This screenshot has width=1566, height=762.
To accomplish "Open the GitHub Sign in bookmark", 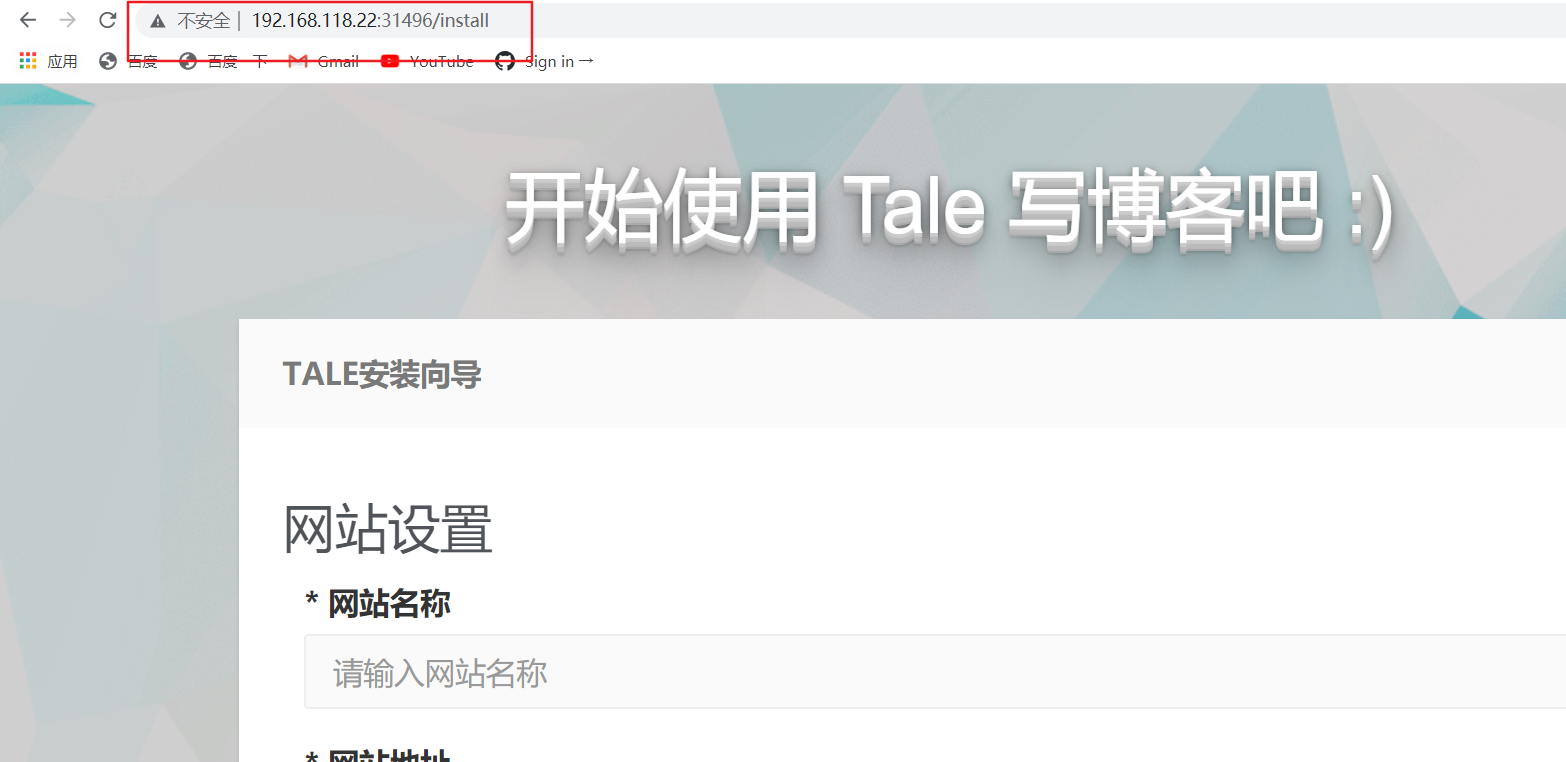I will pos(545,61).
